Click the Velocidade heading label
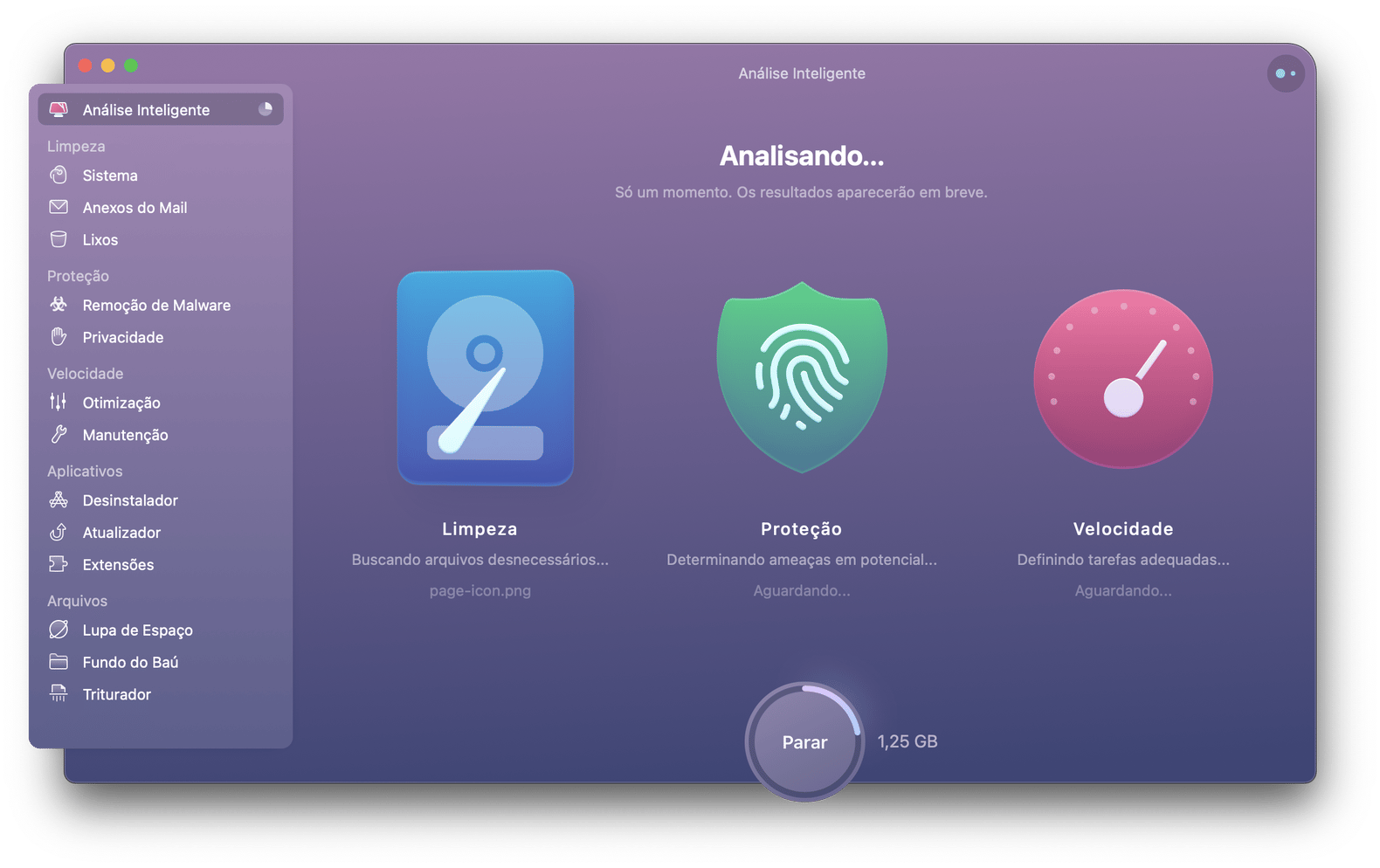Viewport: 1380px width, 868px height. click(1123, 528)
